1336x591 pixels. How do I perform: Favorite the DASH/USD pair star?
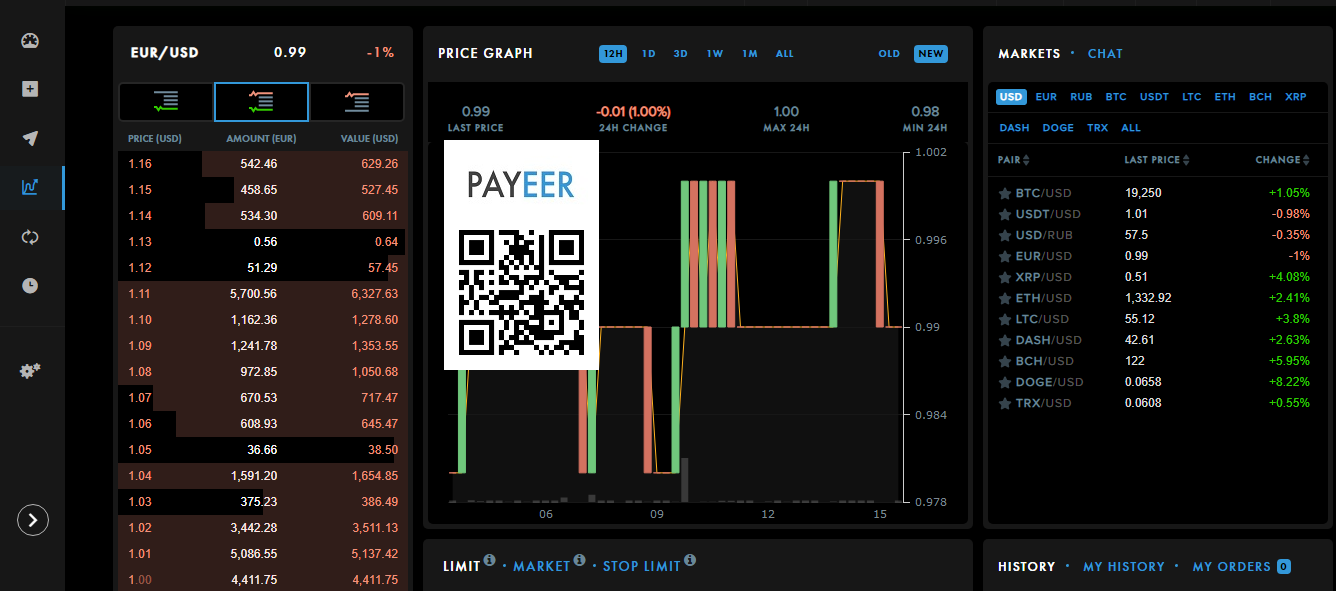tap(1005, 340)
